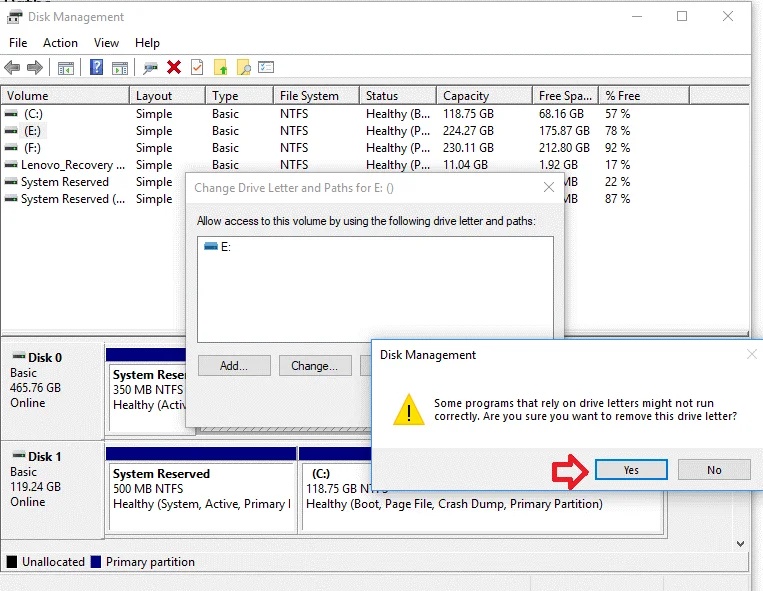Click the drive icon of the (F:) volume row
Image resolution: width=763 pixels, height=591 pixels.
click(x=11, y=147)
